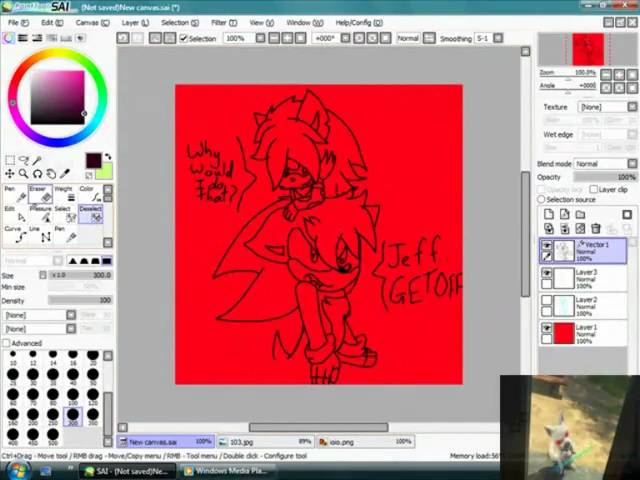
Task: Open the Size multiplier dropdown button
Action: click(x=43, y=275)
